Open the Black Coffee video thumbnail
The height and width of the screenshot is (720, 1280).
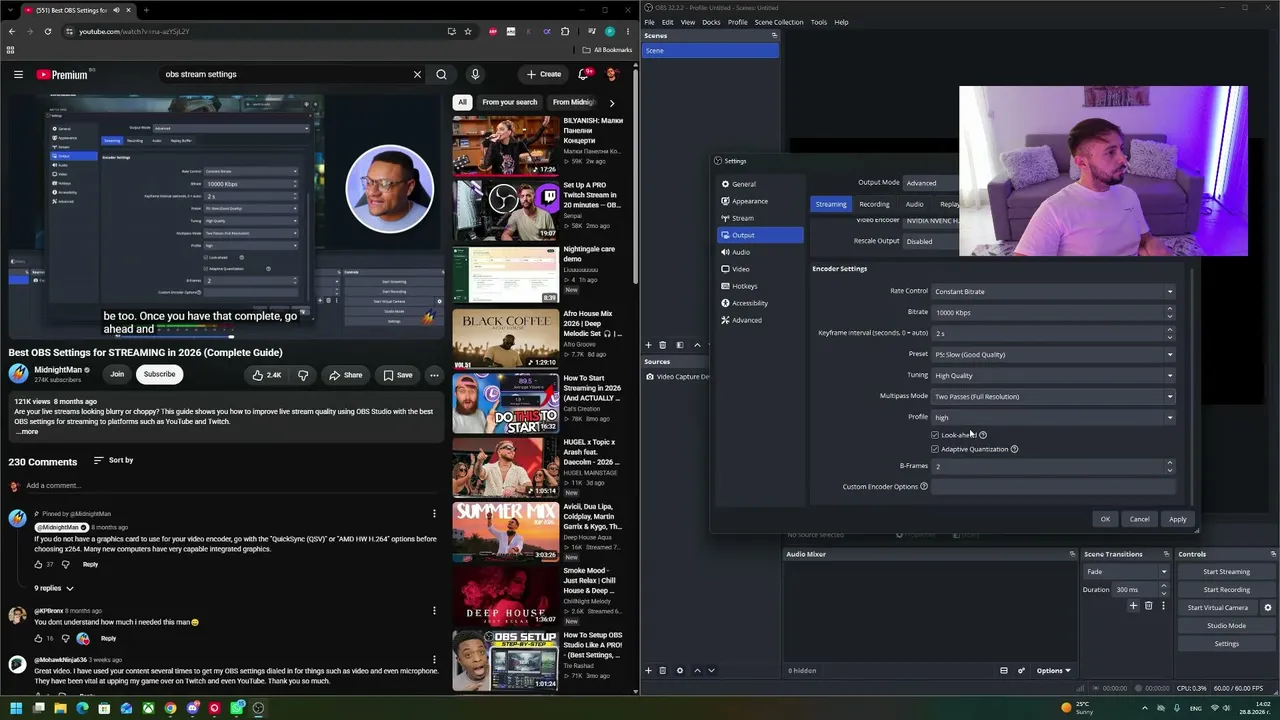tap(505, 338)
